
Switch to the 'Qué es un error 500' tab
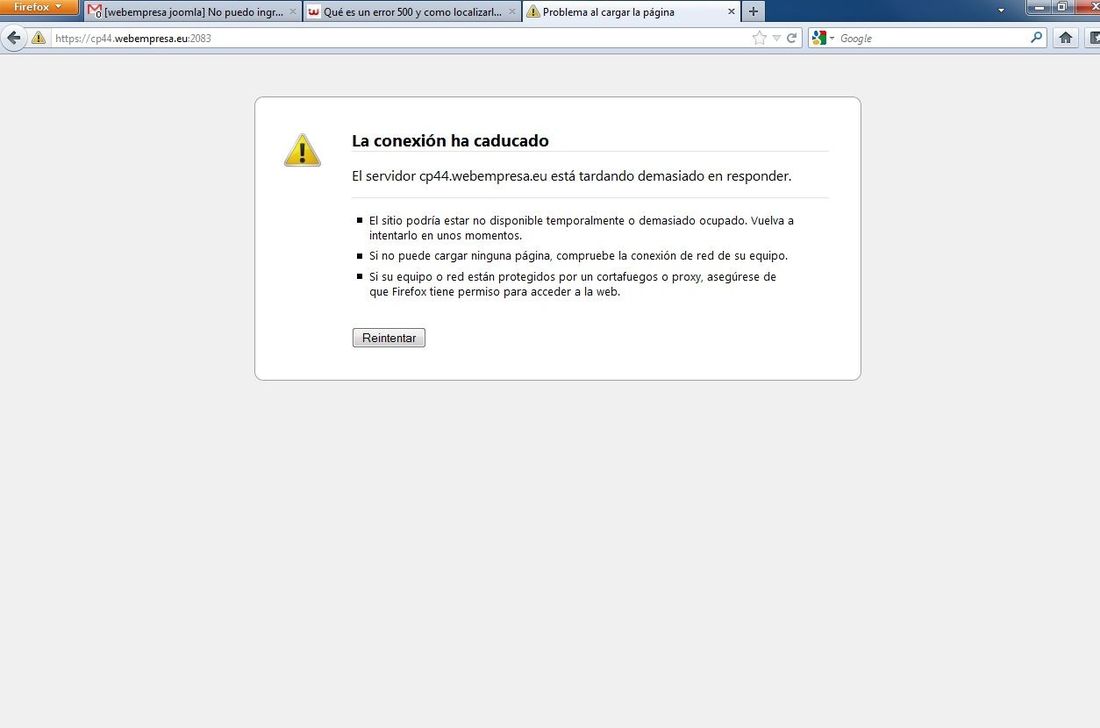point(412,11)
